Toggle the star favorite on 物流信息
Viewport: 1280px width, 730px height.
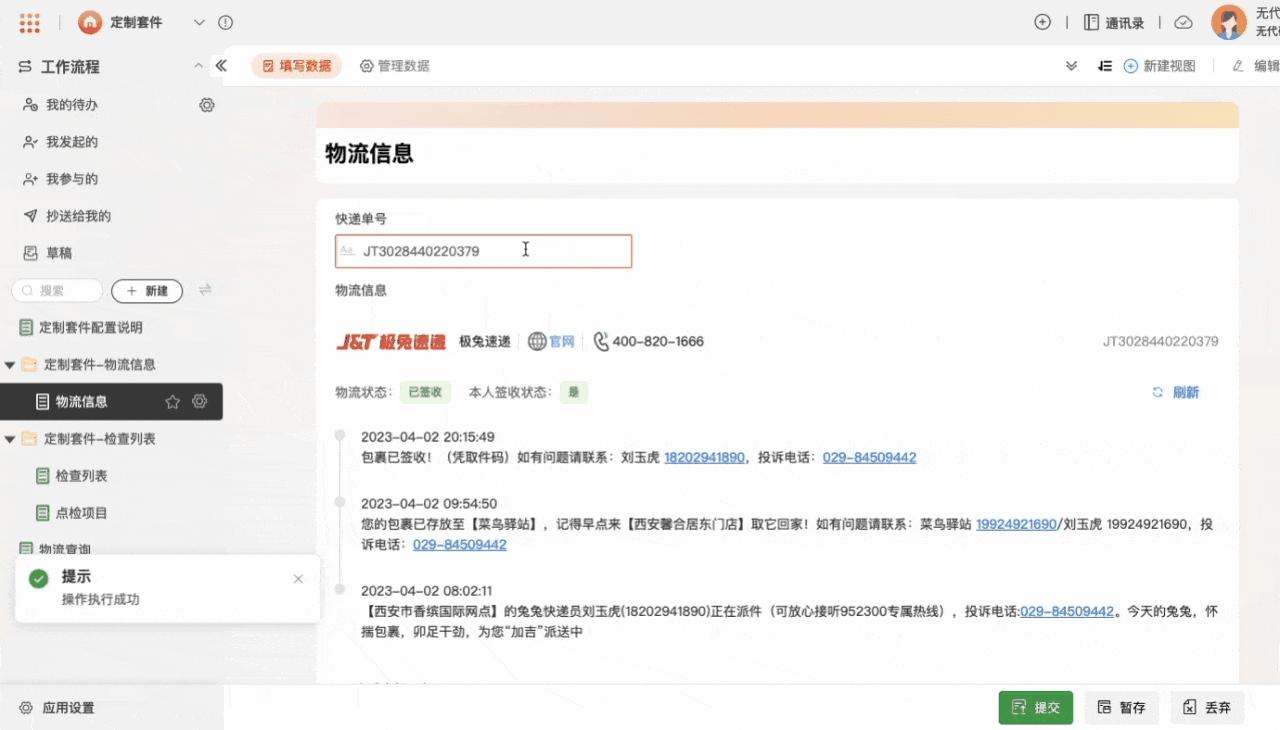(171, 401)
